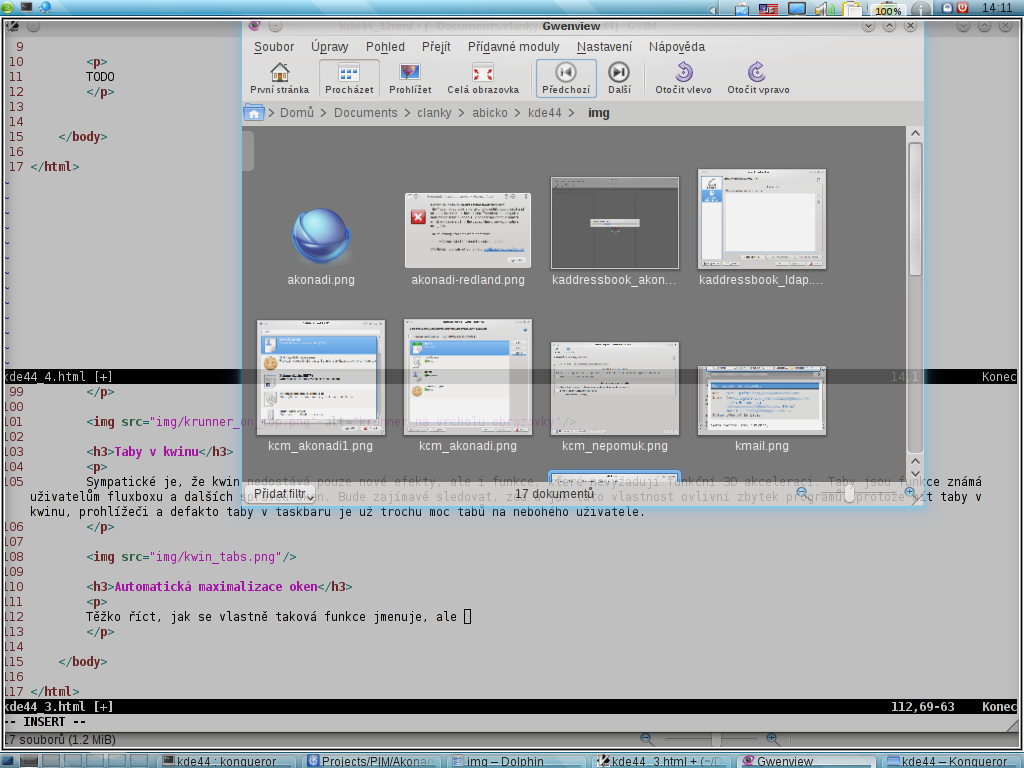Expand the arrow after abicko breadcrumb
The height and width of the screenshot is (768, 1024).
(517, 113)
